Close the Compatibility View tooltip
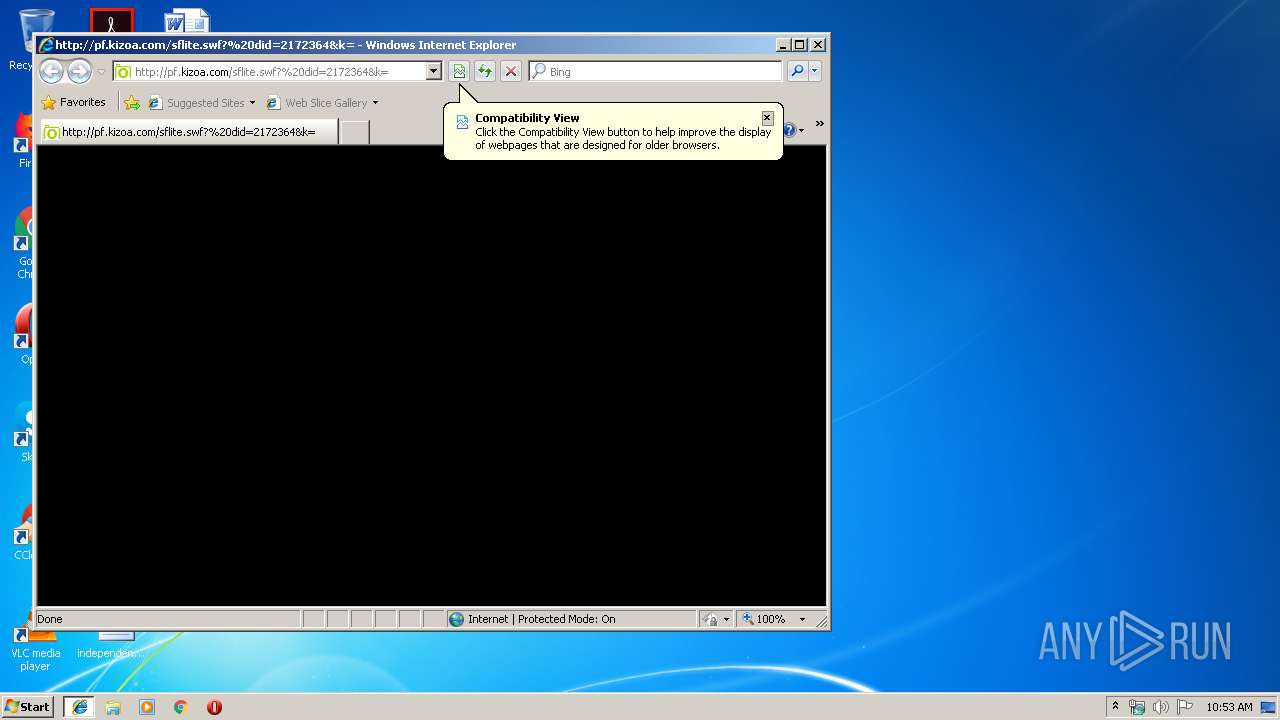This screenshot has width=1280, height=720. point(768,118)
